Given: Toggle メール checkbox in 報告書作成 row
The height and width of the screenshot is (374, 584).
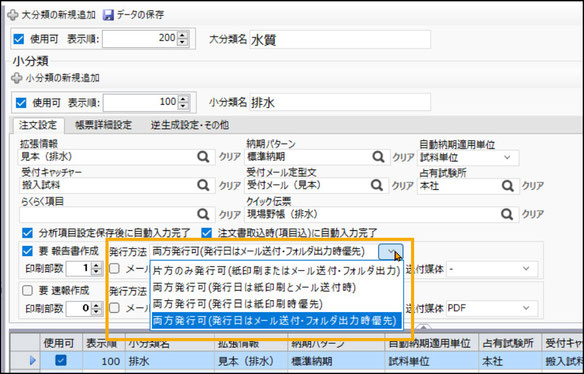Looking at the screenshot, I should pos(114,269).
